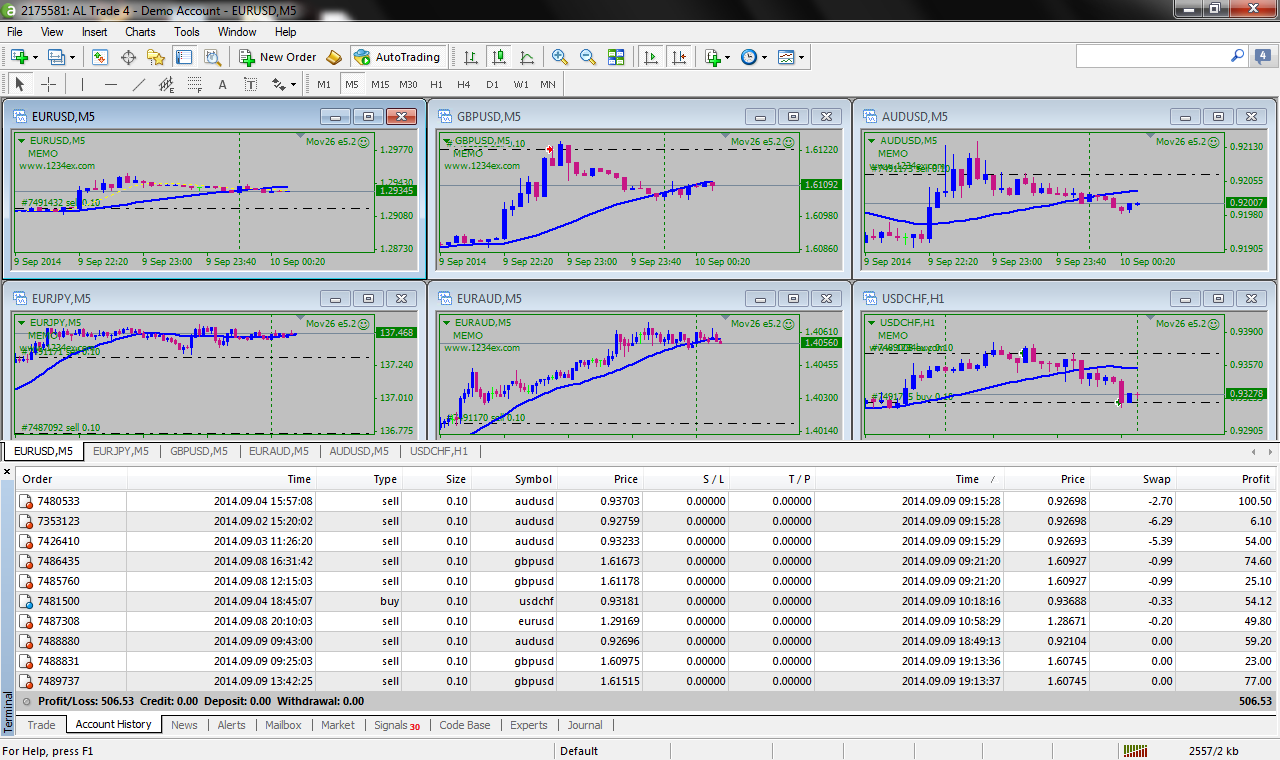Click into the search input field
Screen dimensions: 1280x760
tap(1152, 57)
